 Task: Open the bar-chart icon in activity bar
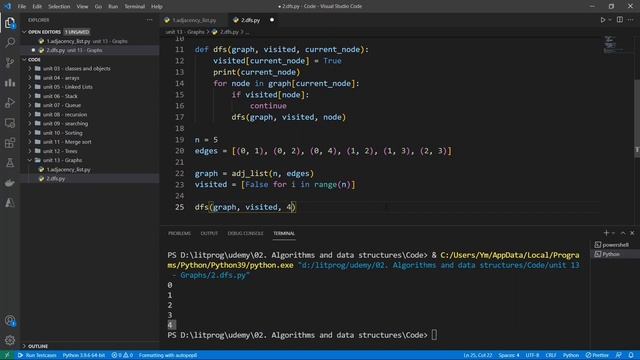point(10,82)
